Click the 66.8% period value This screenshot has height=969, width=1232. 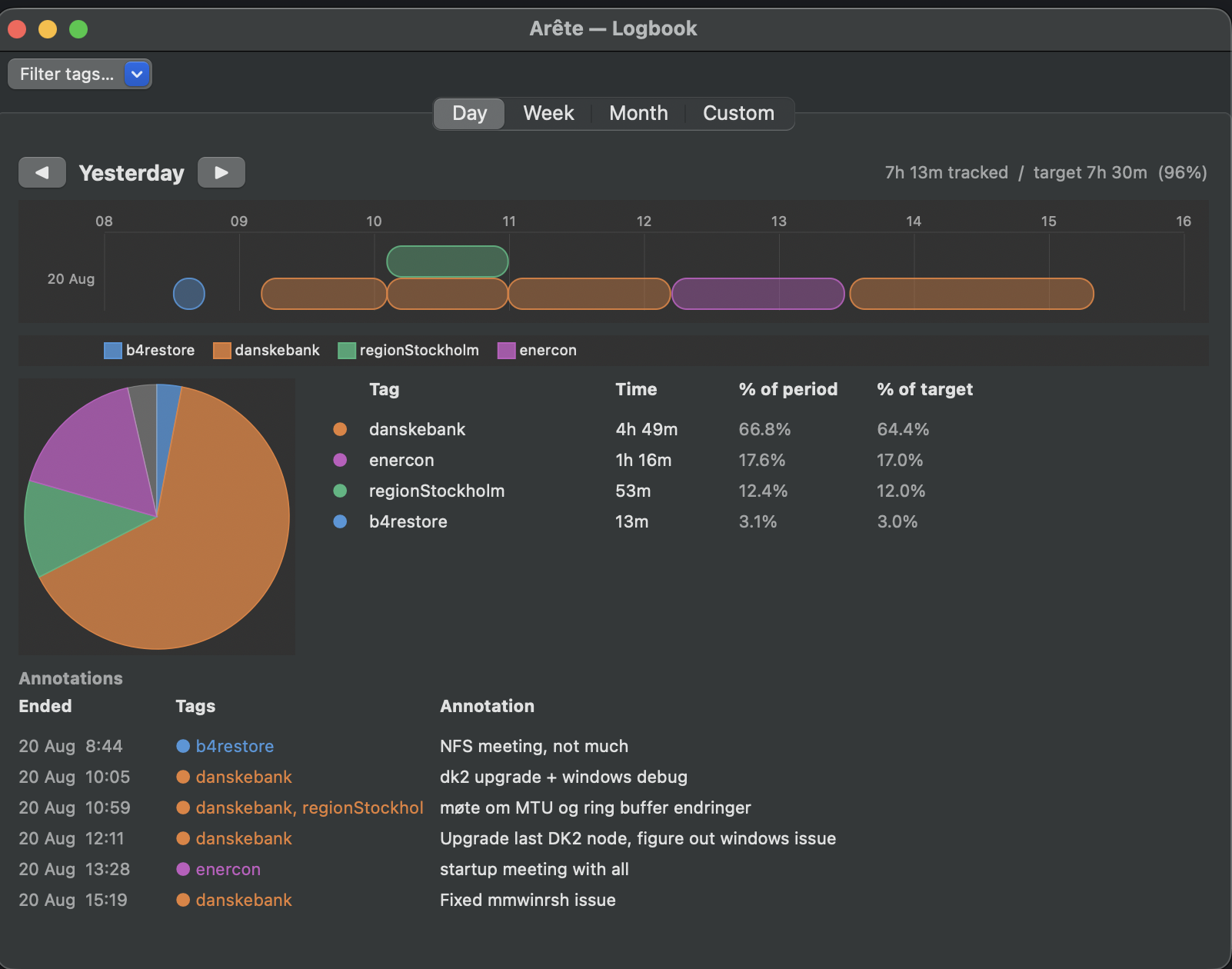pos(765,429)
